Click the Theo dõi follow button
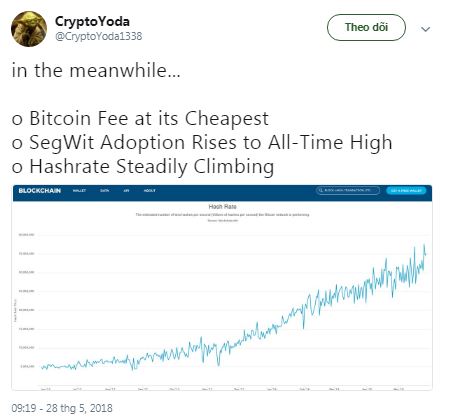The image size is (450, 420). pos(366,27)
